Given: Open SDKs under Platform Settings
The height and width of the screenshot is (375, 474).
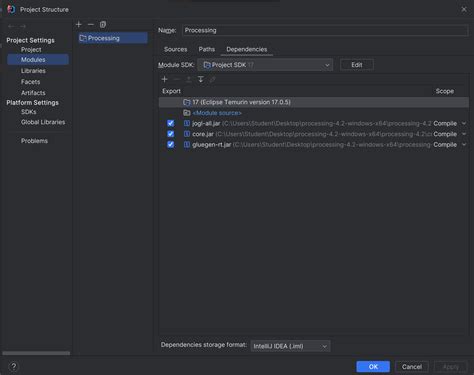Looking at the screenshot, I should [29, 112].
